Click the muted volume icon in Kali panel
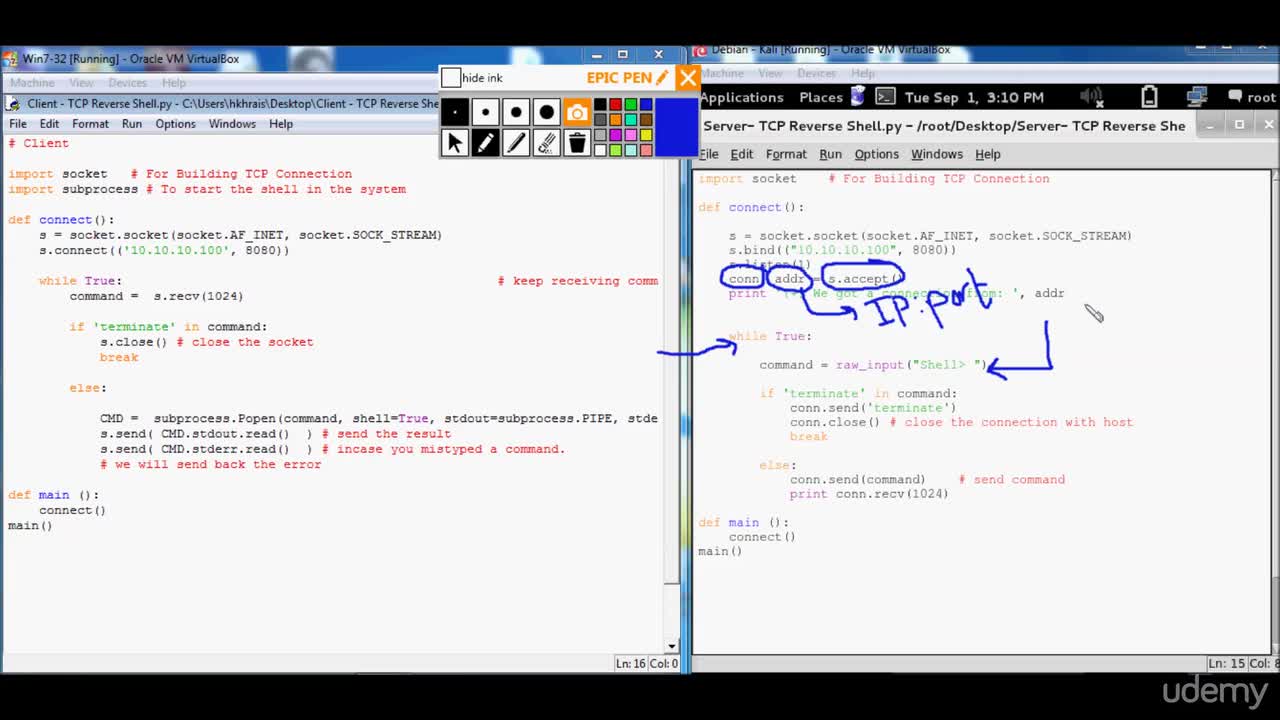 pos(1094,97)
